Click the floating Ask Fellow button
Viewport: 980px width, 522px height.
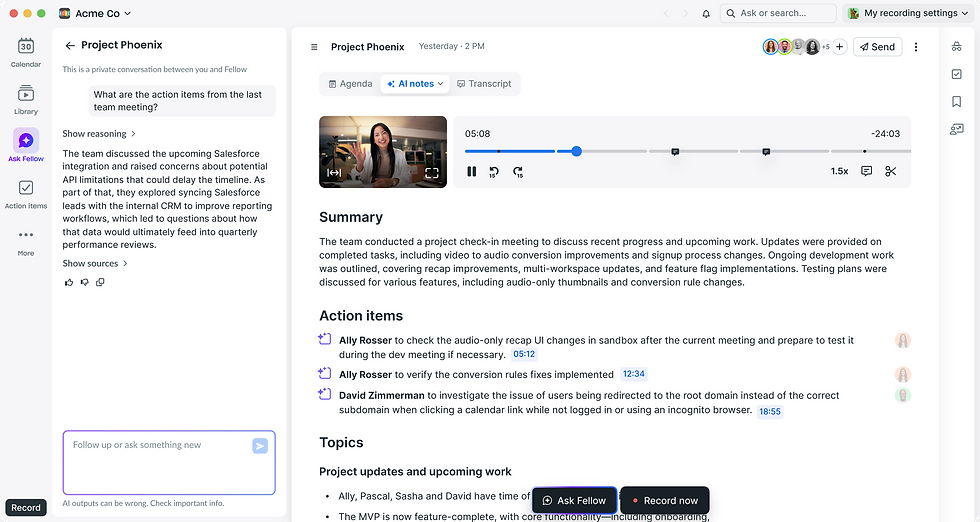click(574, 501)
